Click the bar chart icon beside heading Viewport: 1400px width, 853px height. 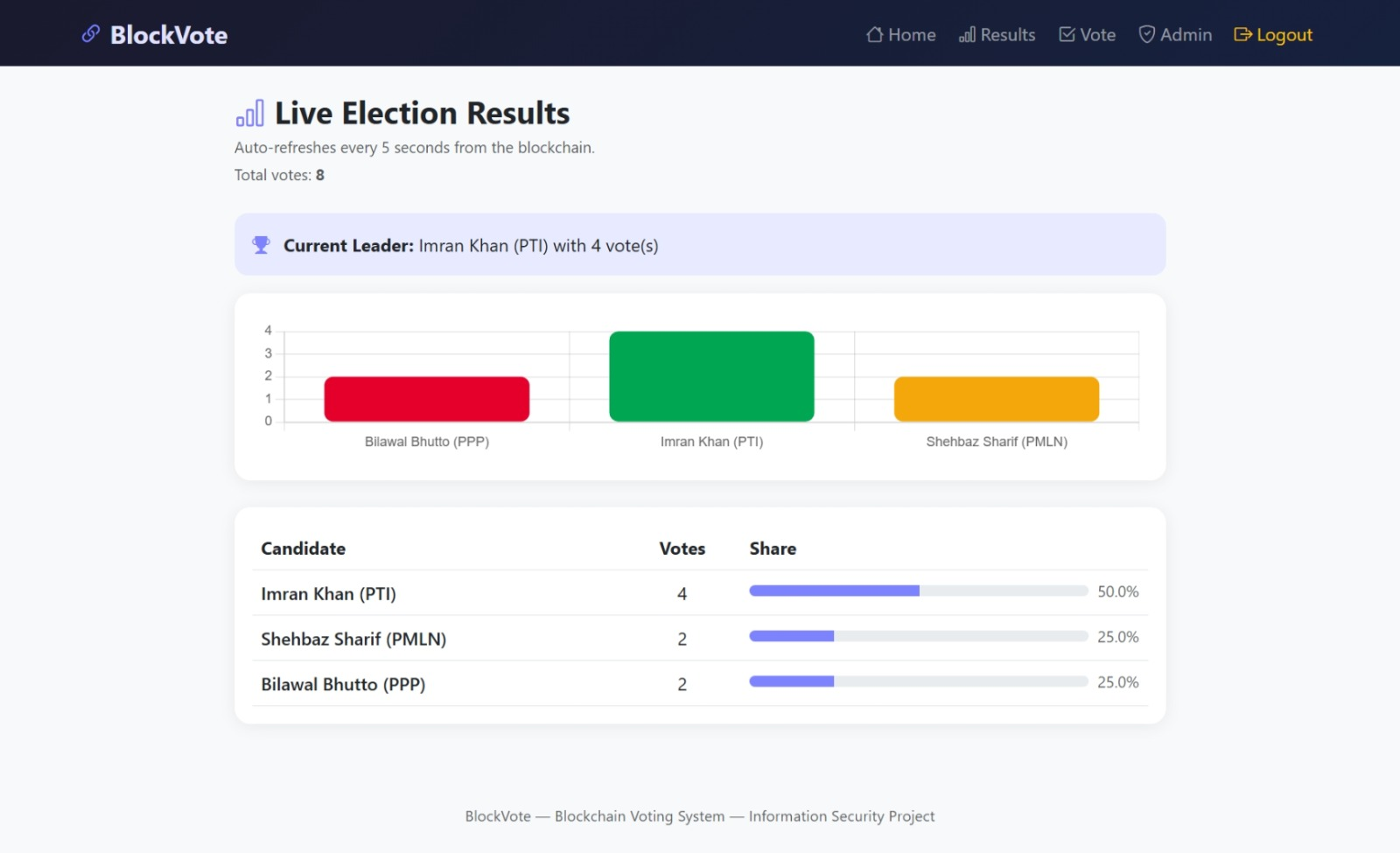[249, 114]
